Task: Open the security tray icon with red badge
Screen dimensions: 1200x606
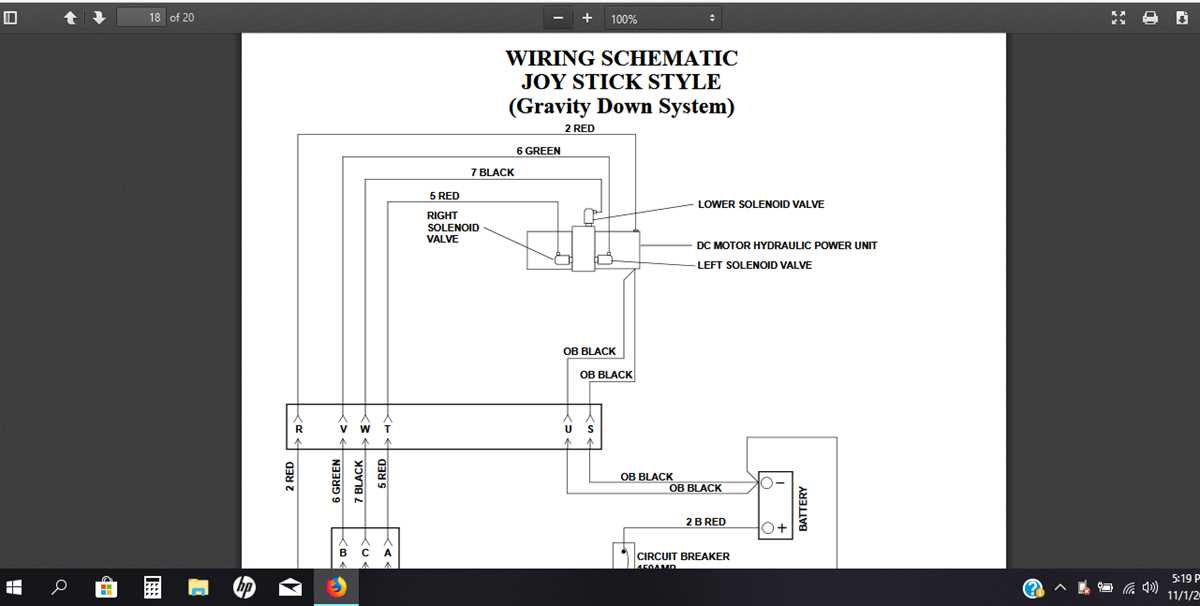Action: coord(1083,588)
